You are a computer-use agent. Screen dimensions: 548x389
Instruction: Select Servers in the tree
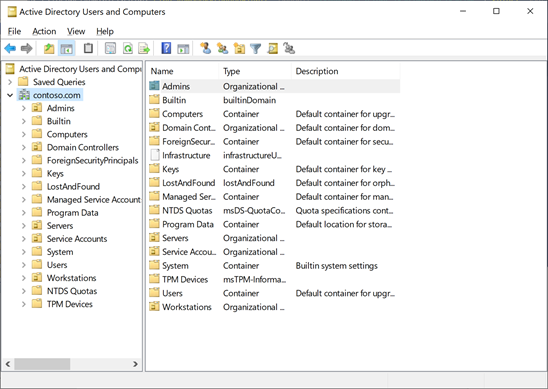pyautogui.click(x=60, y=225)
